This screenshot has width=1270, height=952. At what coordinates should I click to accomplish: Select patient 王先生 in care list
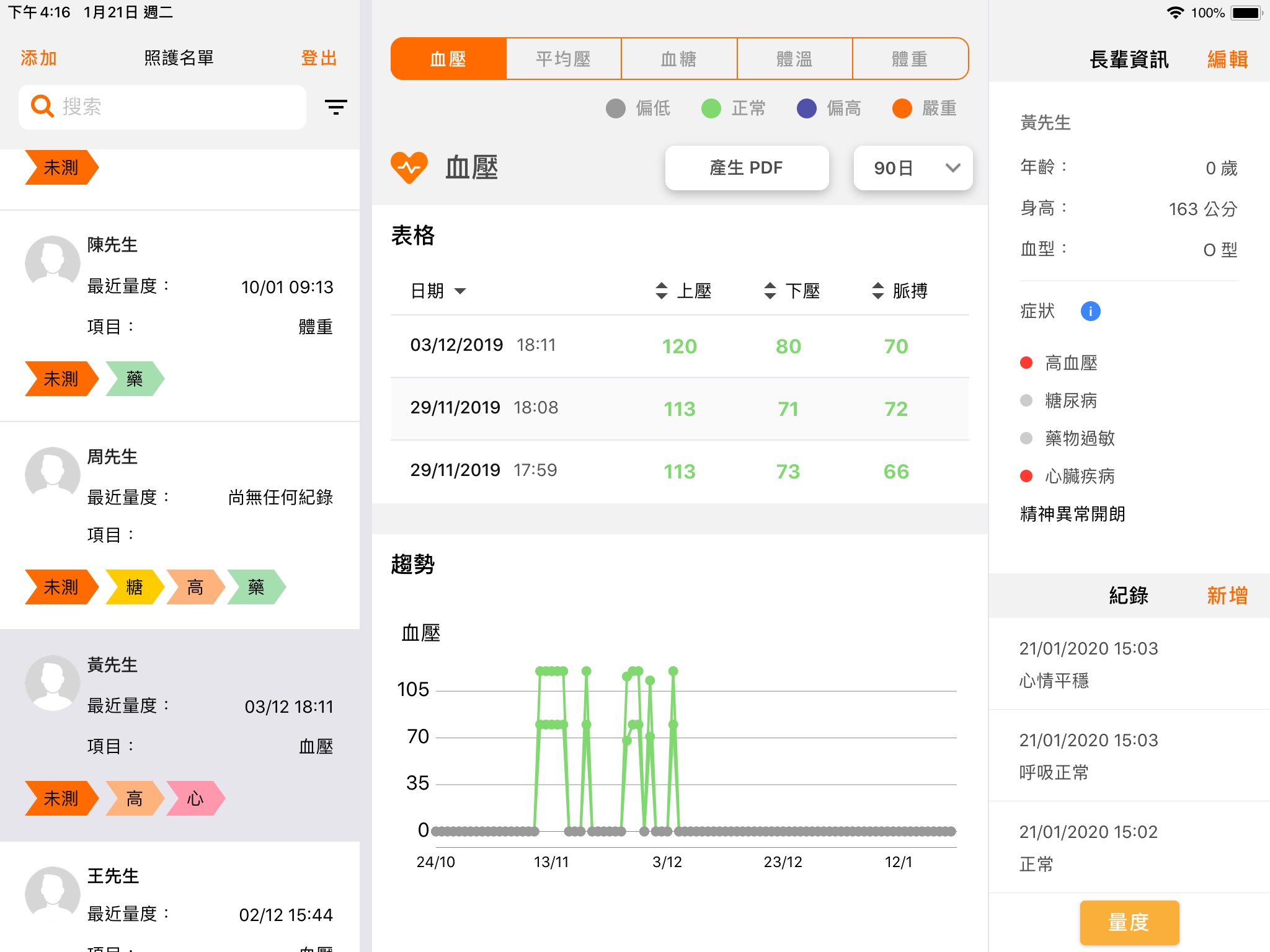pyautogui.click(x=180, y=897)
